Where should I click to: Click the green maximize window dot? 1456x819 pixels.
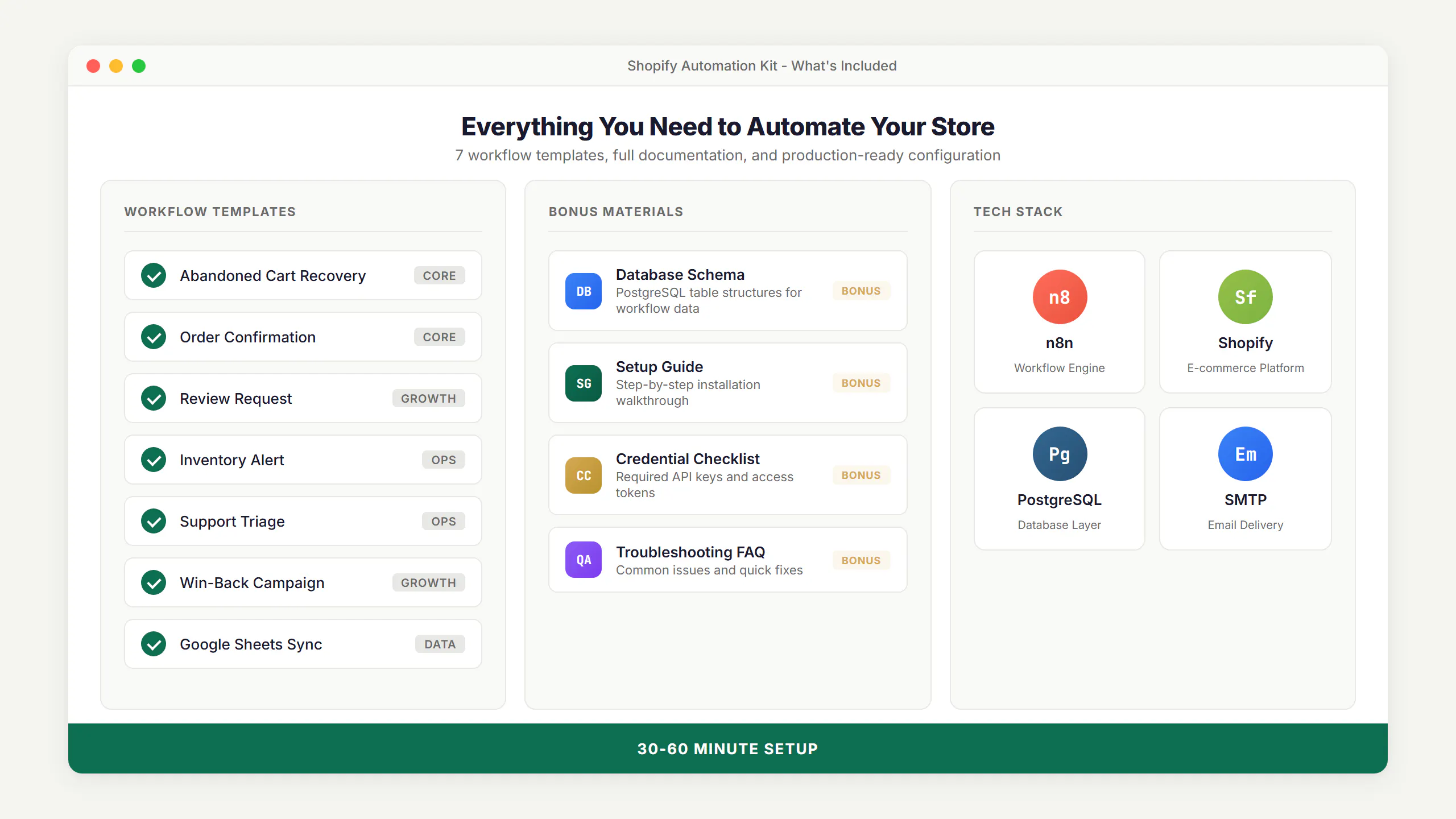(139, 66)
